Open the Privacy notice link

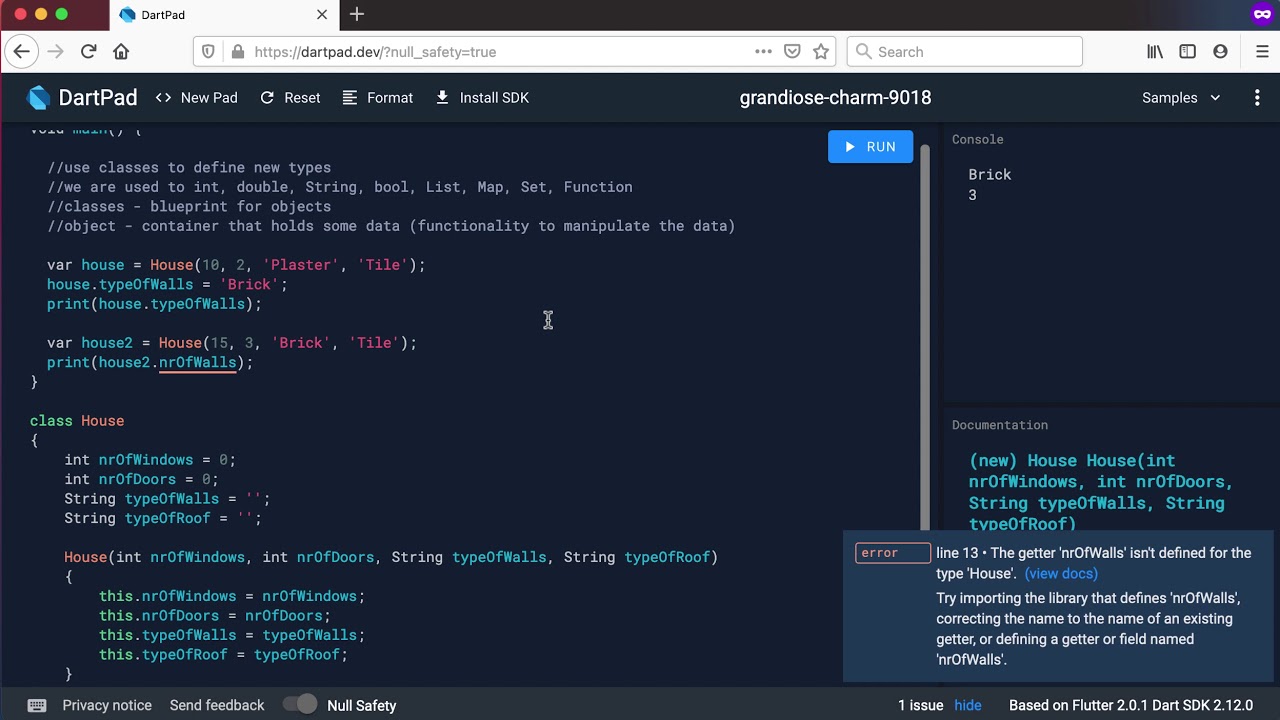(x=107, y=705)
